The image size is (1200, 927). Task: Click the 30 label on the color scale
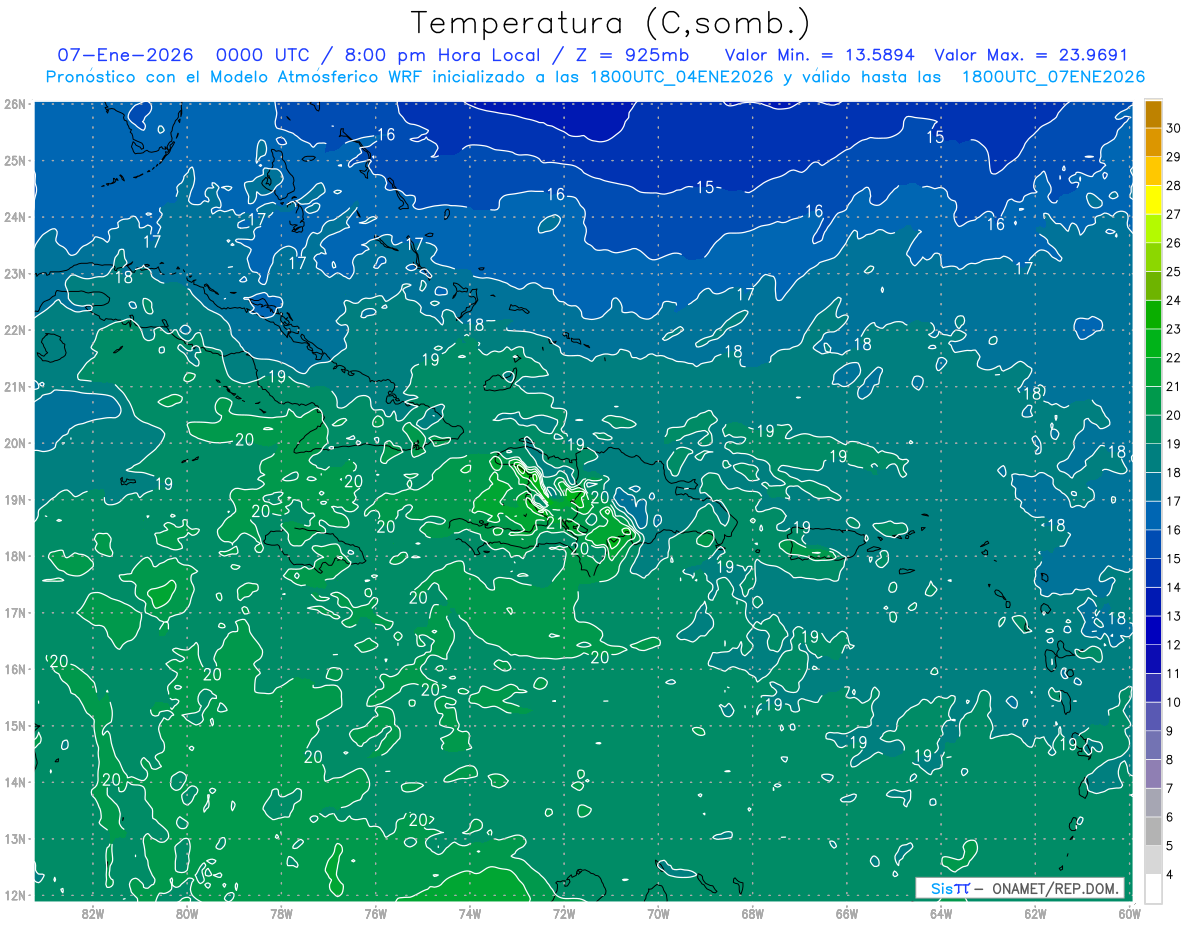pos(1173,129)
